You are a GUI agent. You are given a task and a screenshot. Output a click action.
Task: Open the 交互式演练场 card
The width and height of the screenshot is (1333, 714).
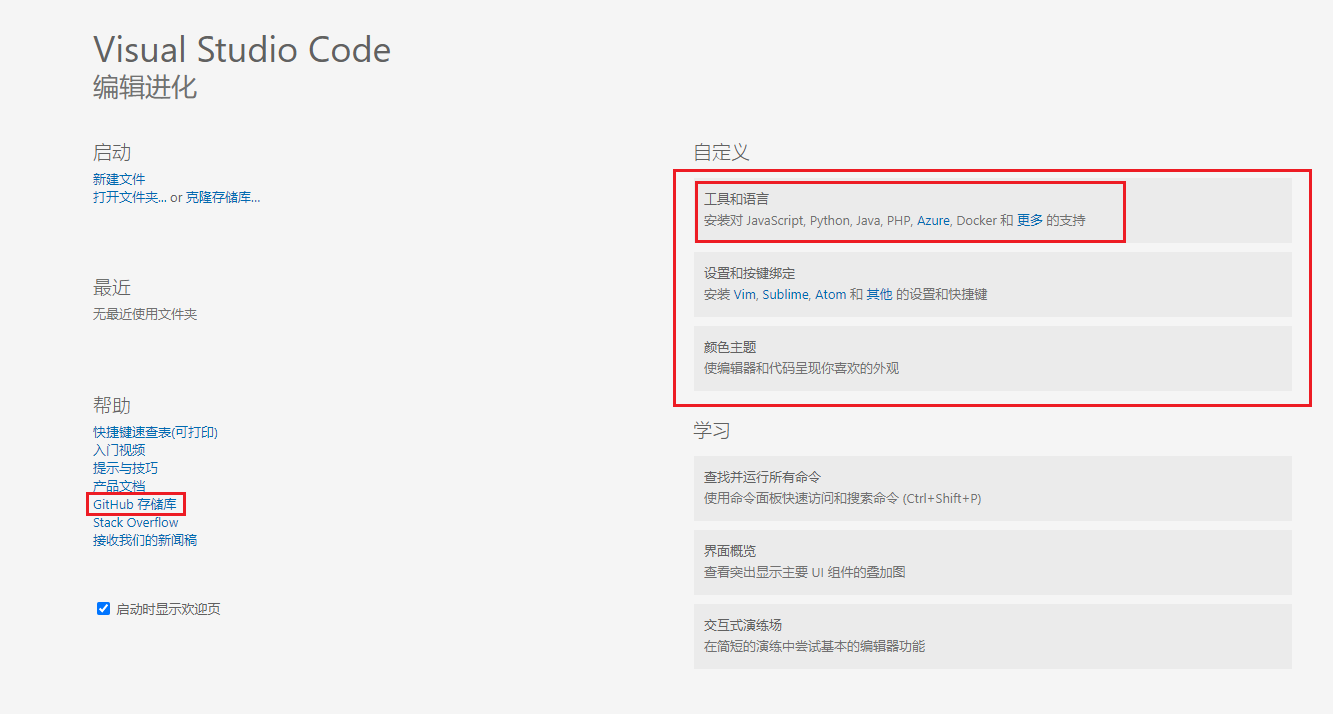point(993,636)
